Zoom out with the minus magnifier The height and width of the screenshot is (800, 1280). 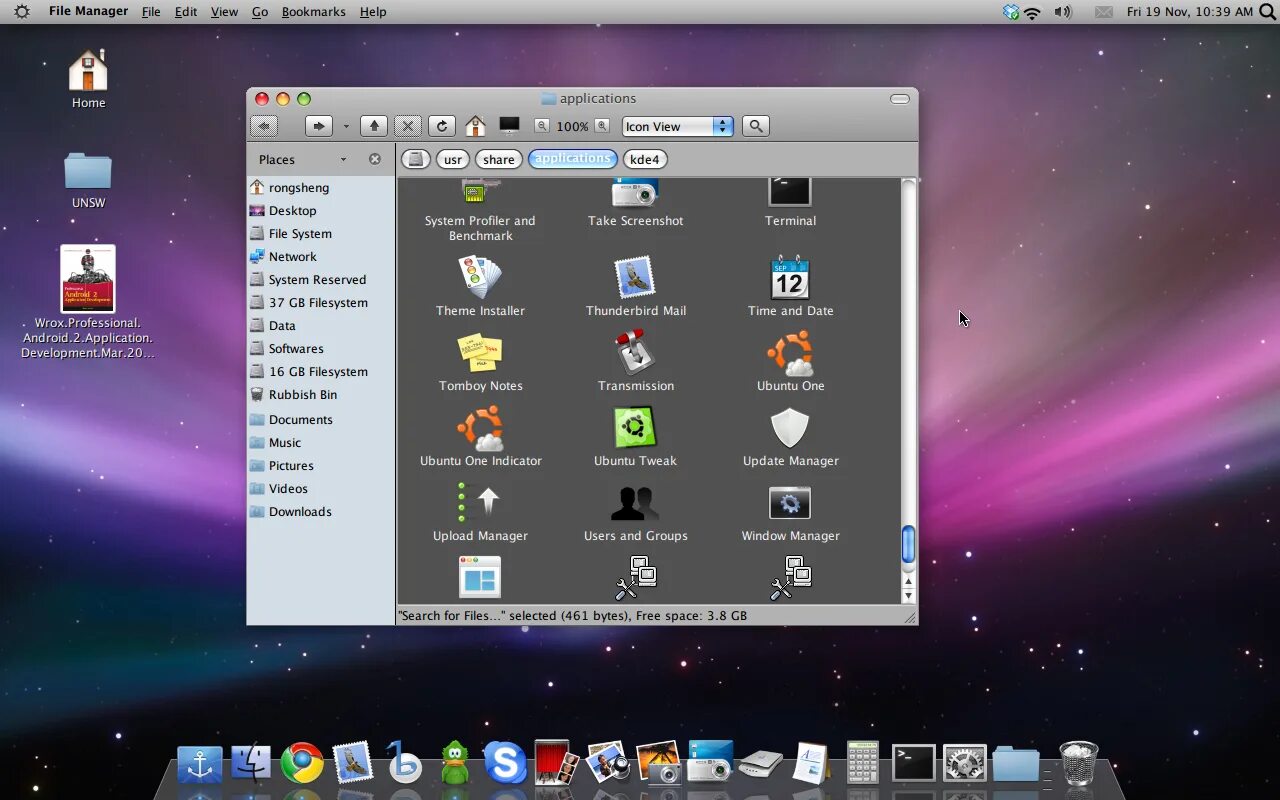[541, 125]
